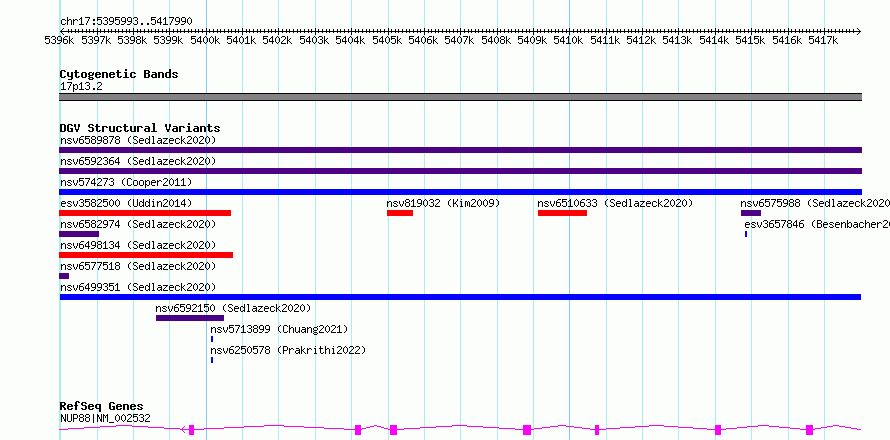
Task: Click the NUP88 exon block near 5400k
Action: tap(191, 430)
